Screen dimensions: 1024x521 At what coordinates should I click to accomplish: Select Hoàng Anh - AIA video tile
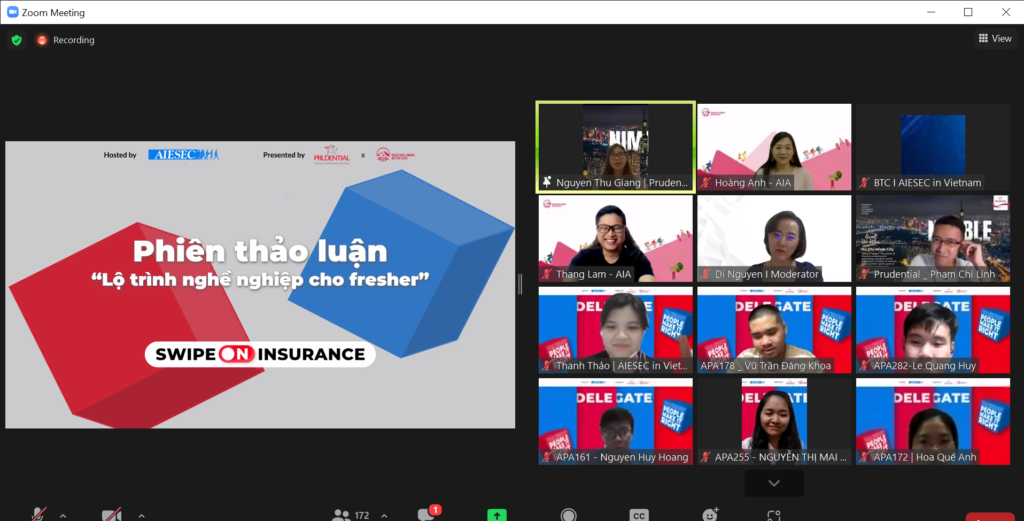(774, 147)
